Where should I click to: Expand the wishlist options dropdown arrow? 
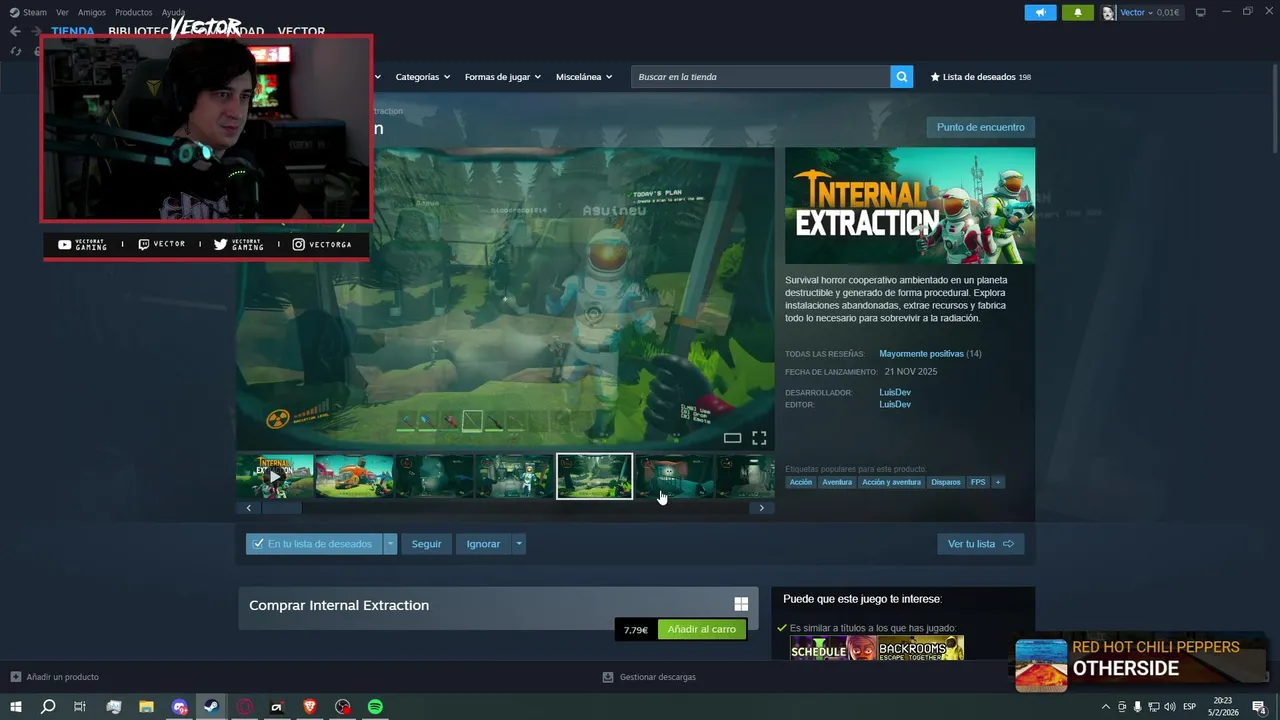tap(390, 544)
